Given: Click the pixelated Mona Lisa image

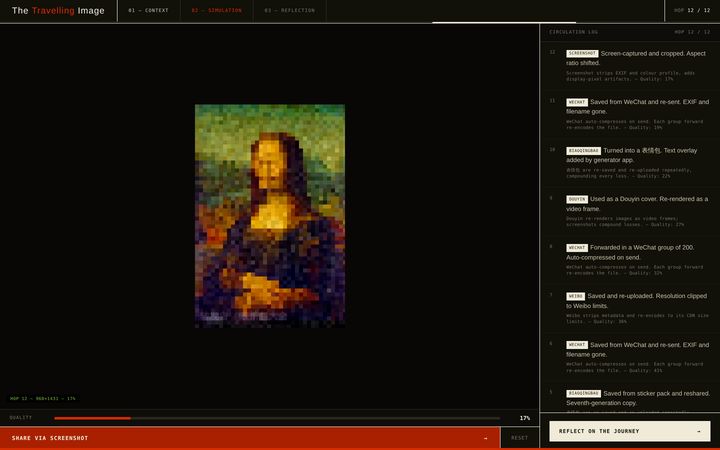Looking at the screenshot, I should point(270,216).
